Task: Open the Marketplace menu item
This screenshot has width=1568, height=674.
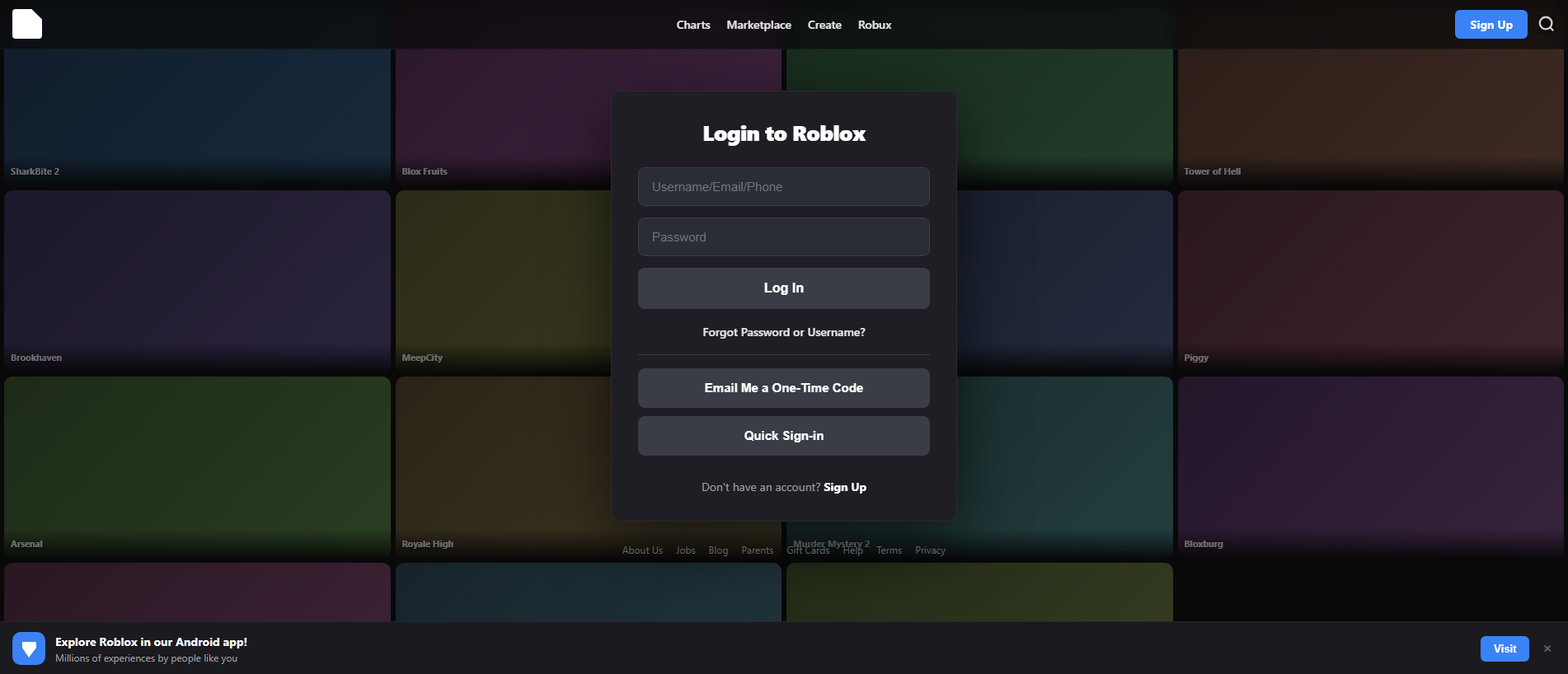Action: coord(758,25)
